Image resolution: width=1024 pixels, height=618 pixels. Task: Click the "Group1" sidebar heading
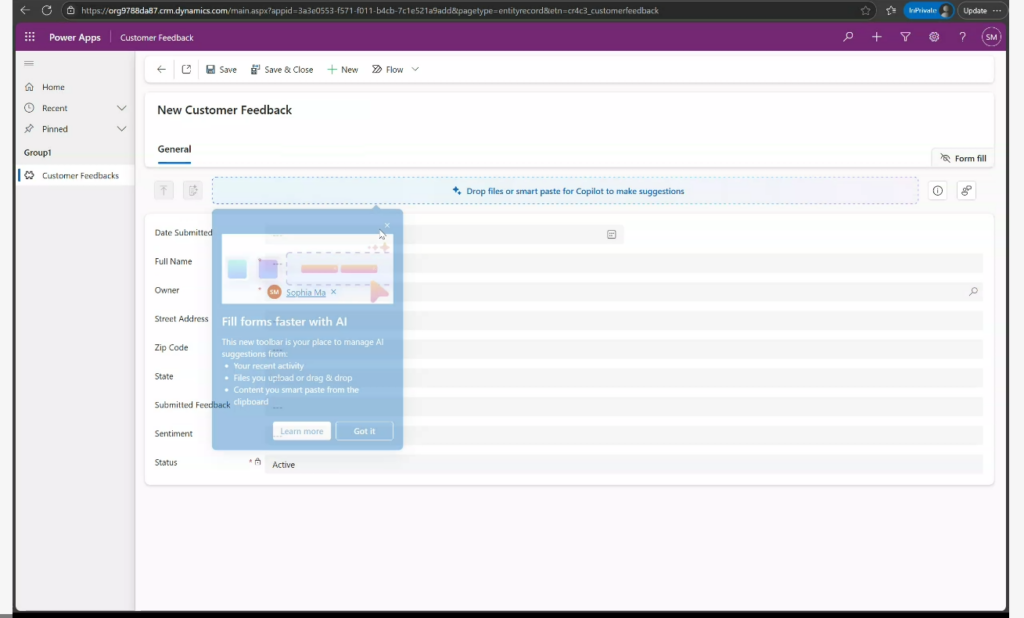[x=37, y=152]
